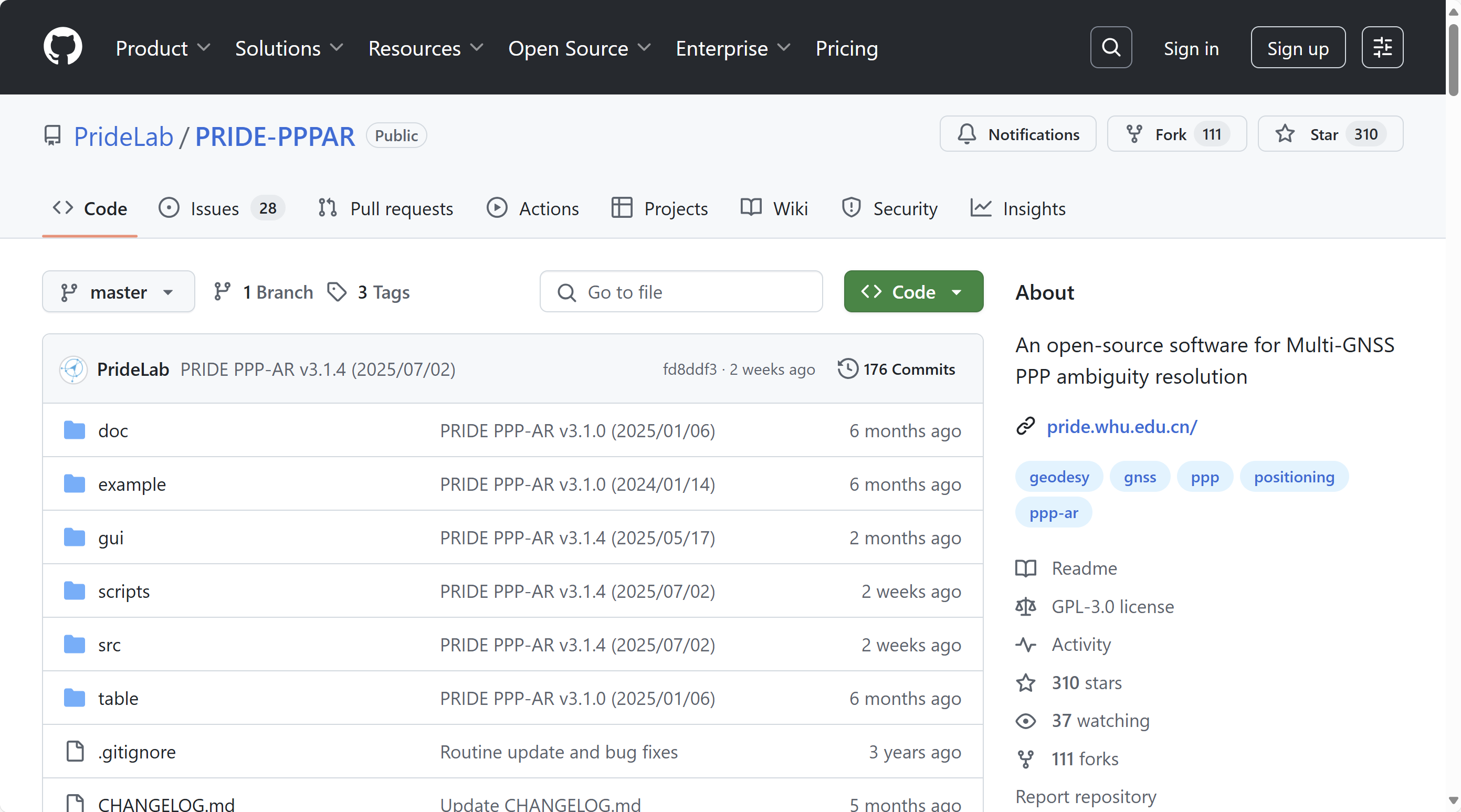This screenshot has width=1461, height=812.
Task: Click the star icon in Star button
Action: pos(1285,134)
